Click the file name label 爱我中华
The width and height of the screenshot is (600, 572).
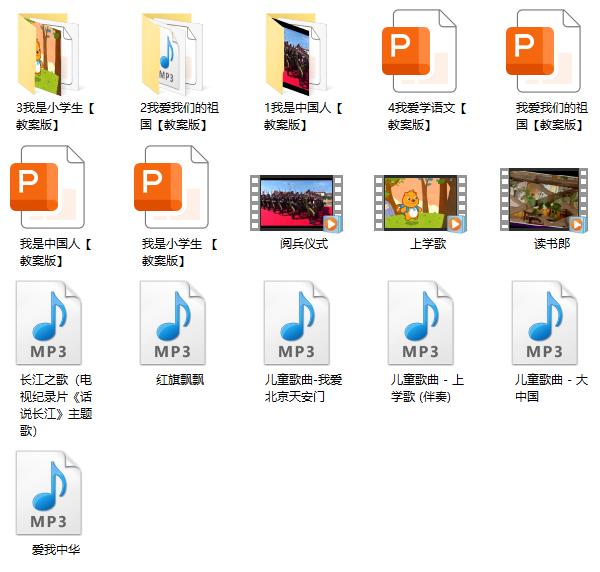coord(56,550)
